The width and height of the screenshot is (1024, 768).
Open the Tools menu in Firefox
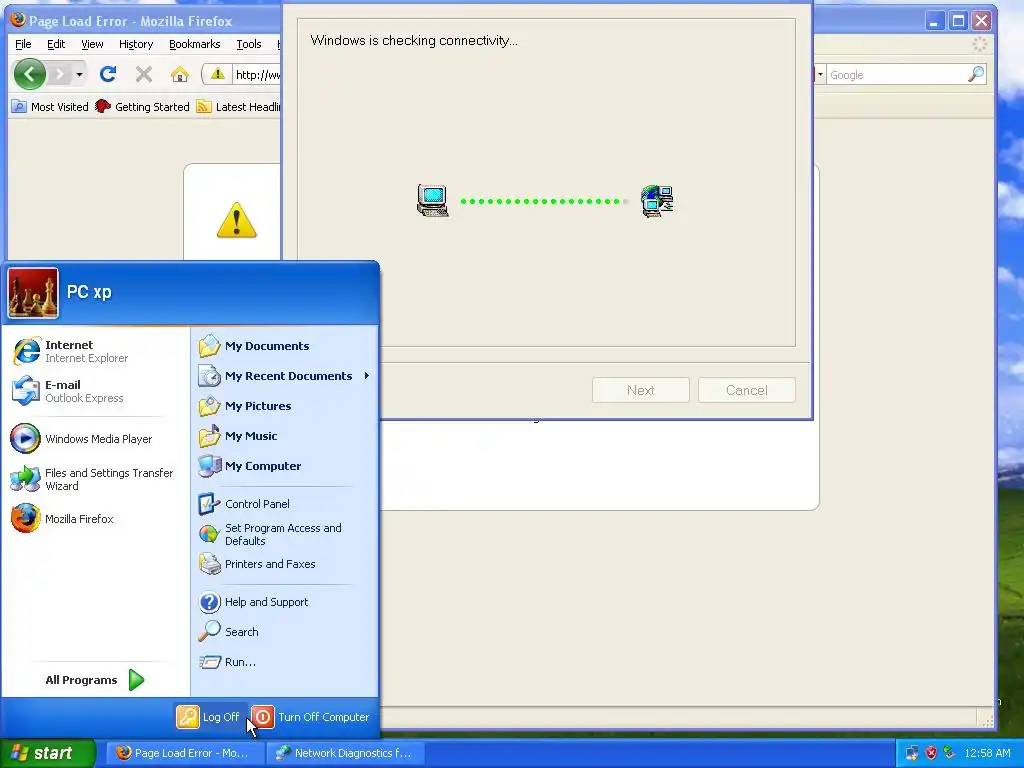(249, 44)
